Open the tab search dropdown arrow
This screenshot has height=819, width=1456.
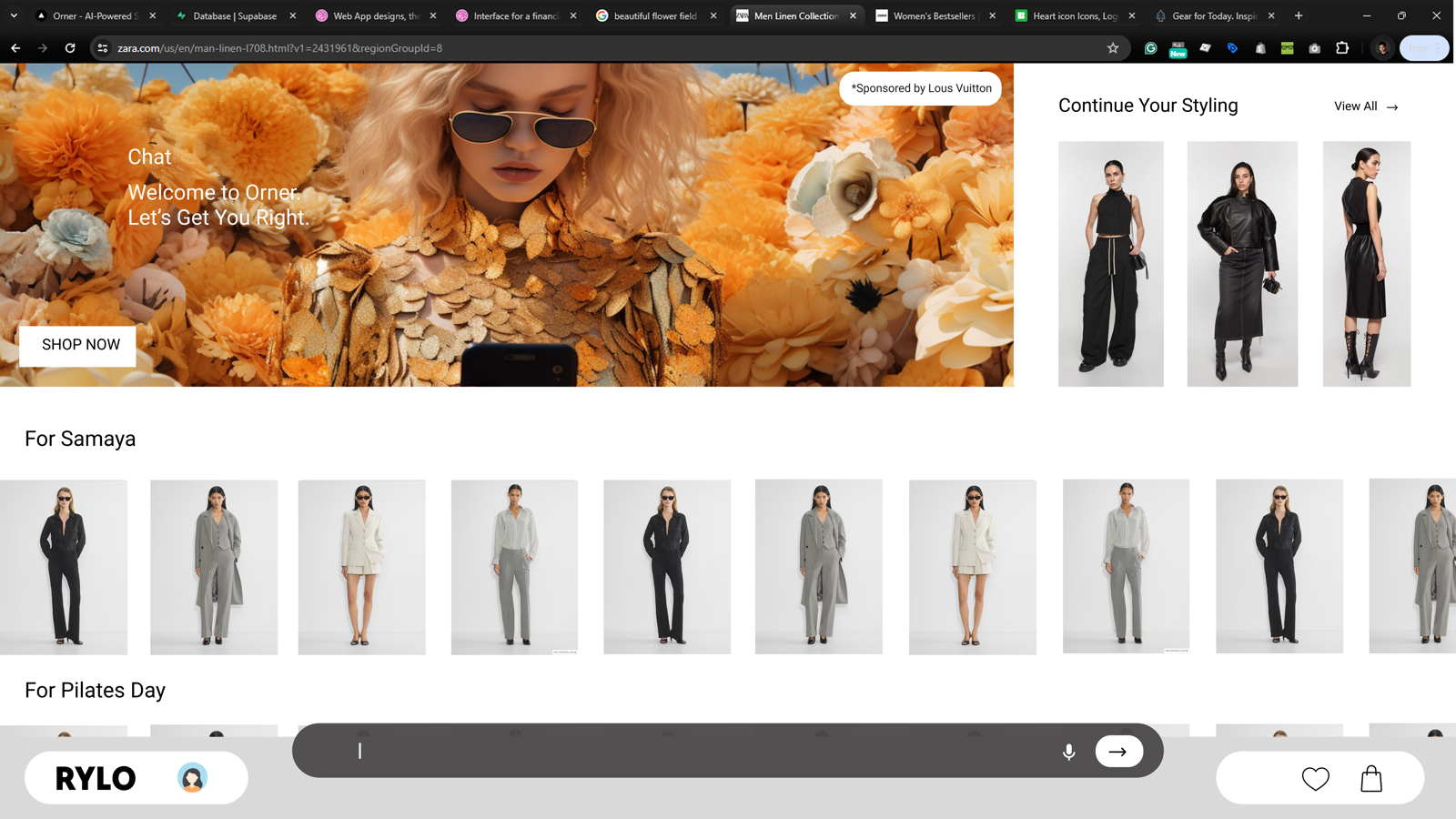coord(14,15)
